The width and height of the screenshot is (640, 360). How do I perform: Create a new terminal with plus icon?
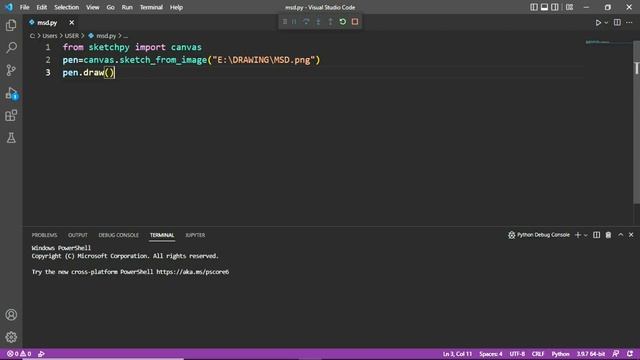coord(578,235)
